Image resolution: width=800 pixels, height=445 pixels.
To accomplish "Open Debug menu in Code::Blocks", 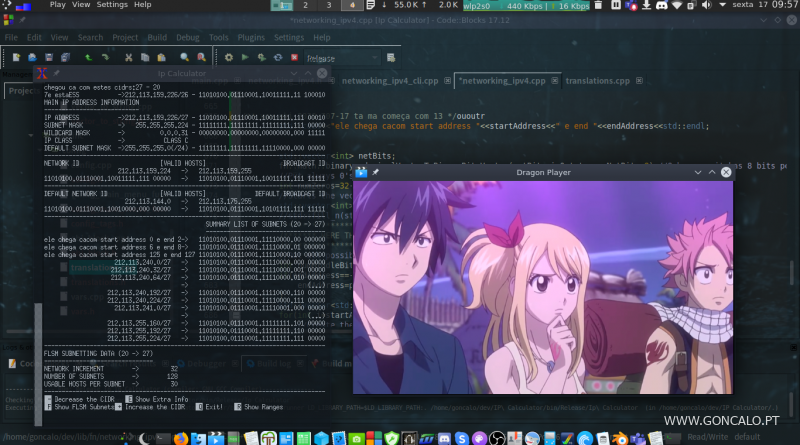I will pyautogui.click(x=188, y=37).
